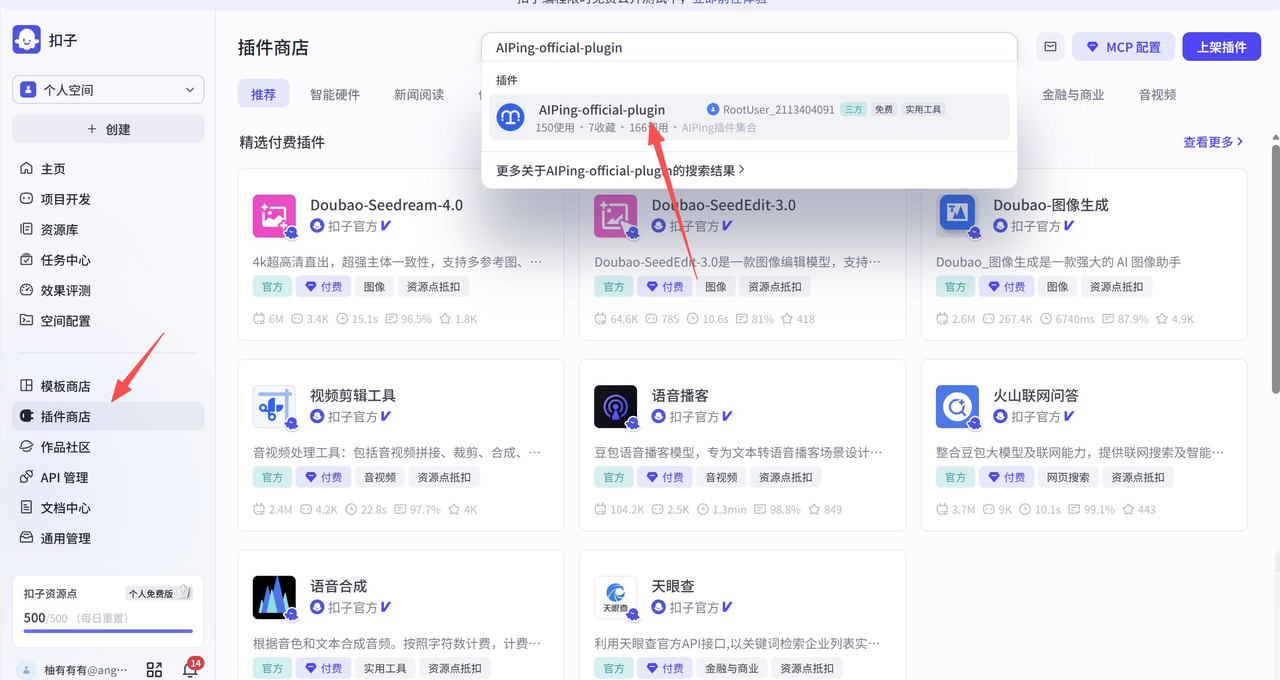Click the page vertical scrollbar
This screenshot has width=1280, height=680.
click(x=1275, y=270)
